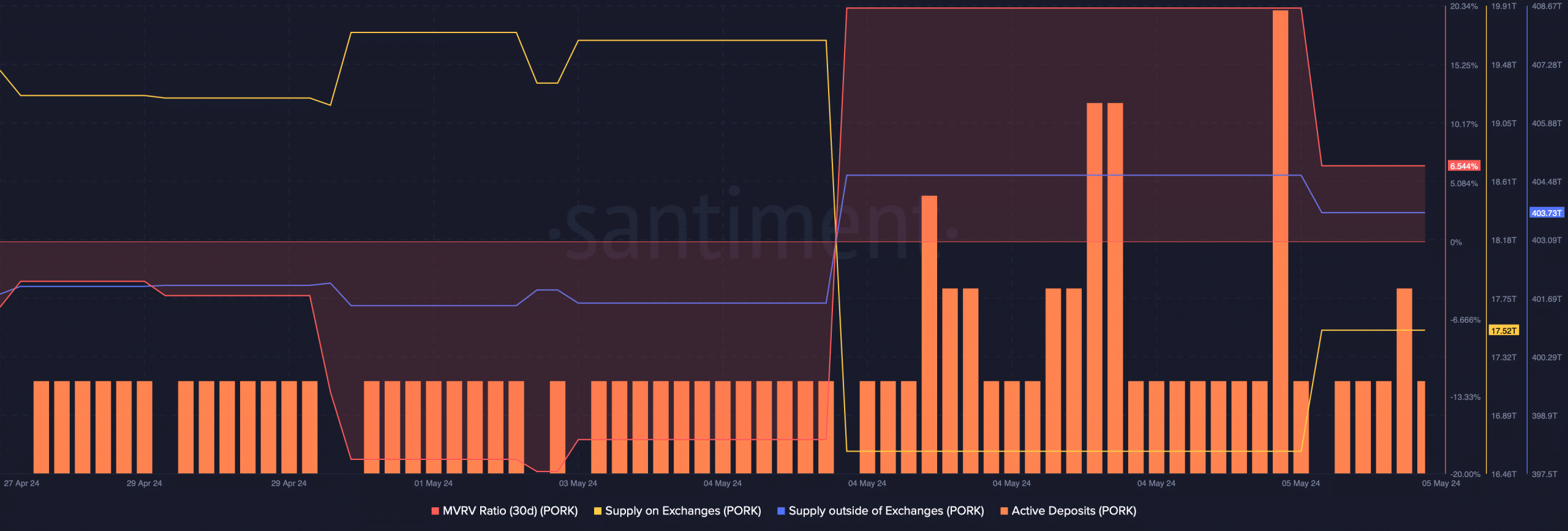This screenshot has height=531, width=1568.
Task: Click the 405.88T axis label
Action: [x=1547, y=123]
